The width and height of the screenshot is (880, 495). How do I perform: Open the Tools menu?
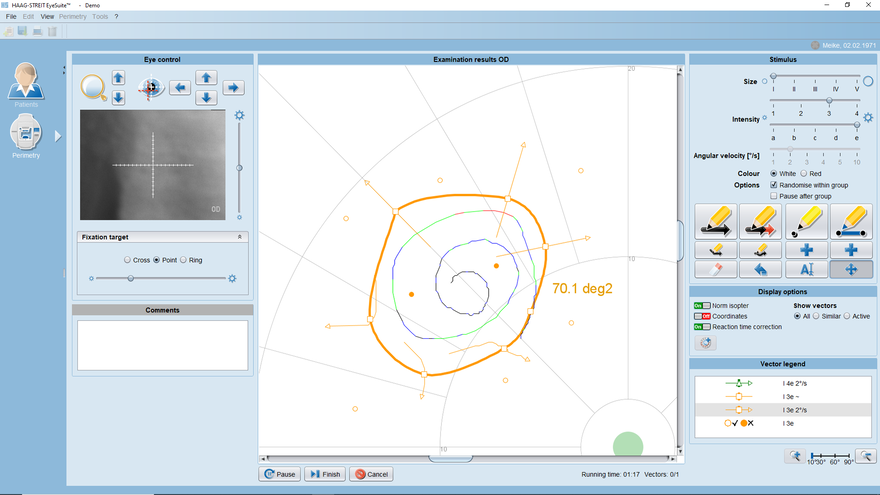pyautogui.click(x=100, y=17)
